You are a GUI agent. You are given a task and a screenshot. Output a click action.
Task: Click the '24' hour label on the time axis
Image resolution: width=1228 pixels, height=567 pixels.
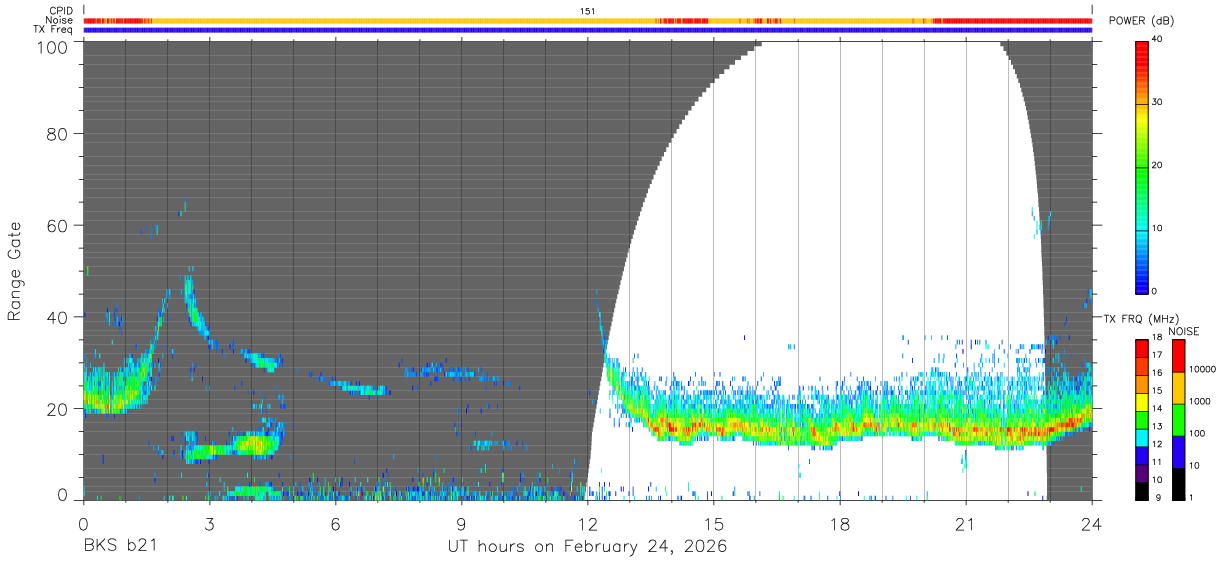pyautogui.click(x=1092, y=524)
